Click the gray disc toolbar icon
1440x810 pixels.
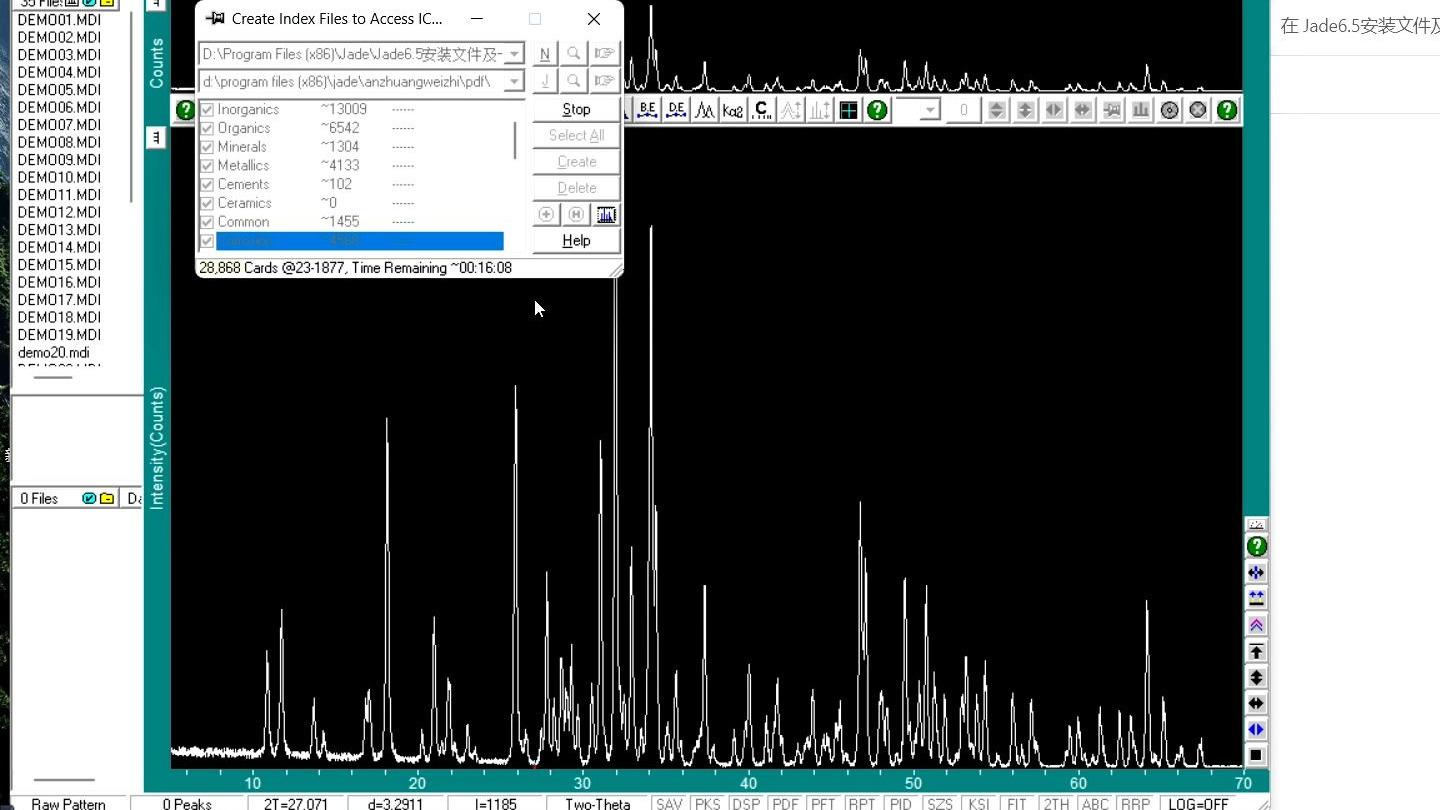(x=1198, y=110)
